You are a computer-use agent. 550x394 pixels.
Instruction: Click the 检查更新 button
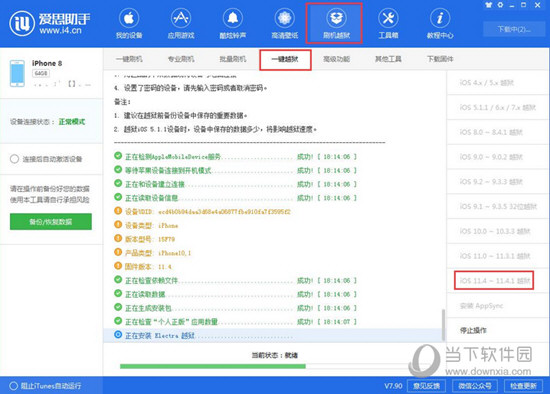523,386
